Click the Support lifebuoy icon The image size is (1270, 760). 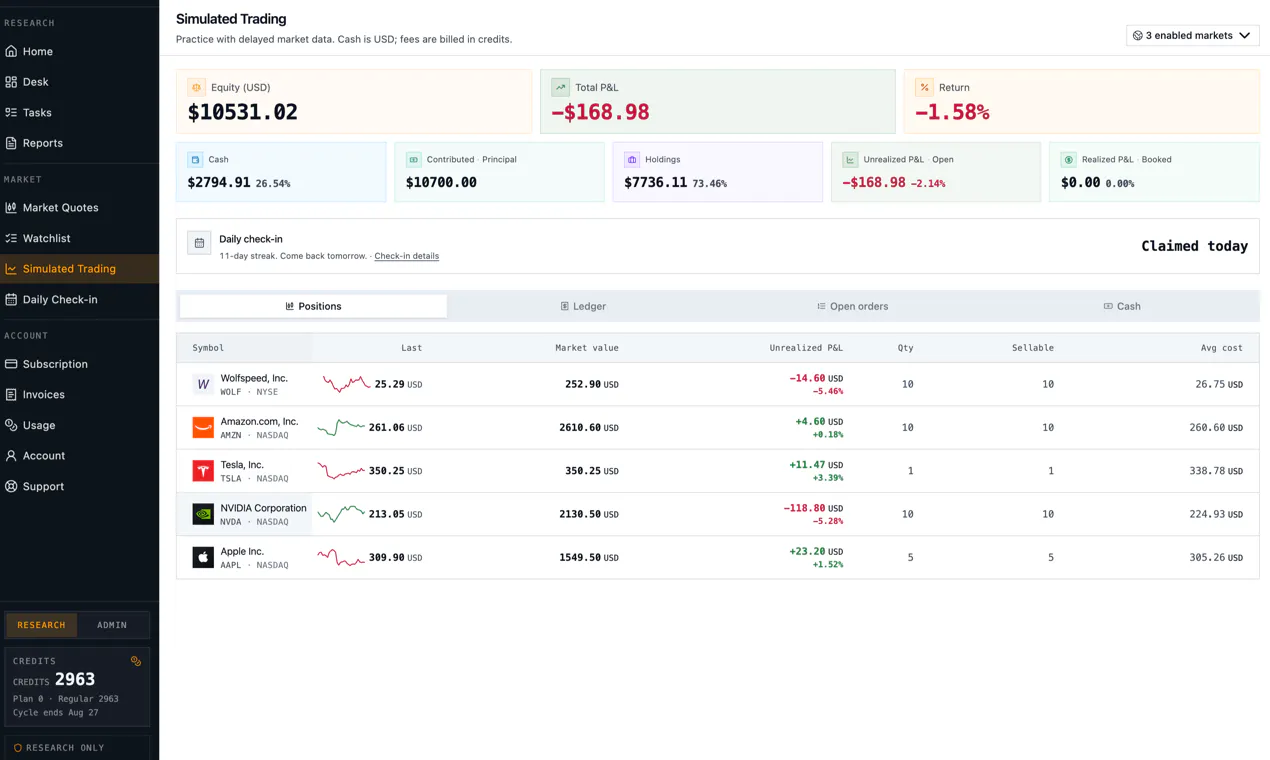pyautogui.click(x=11, y=486)
